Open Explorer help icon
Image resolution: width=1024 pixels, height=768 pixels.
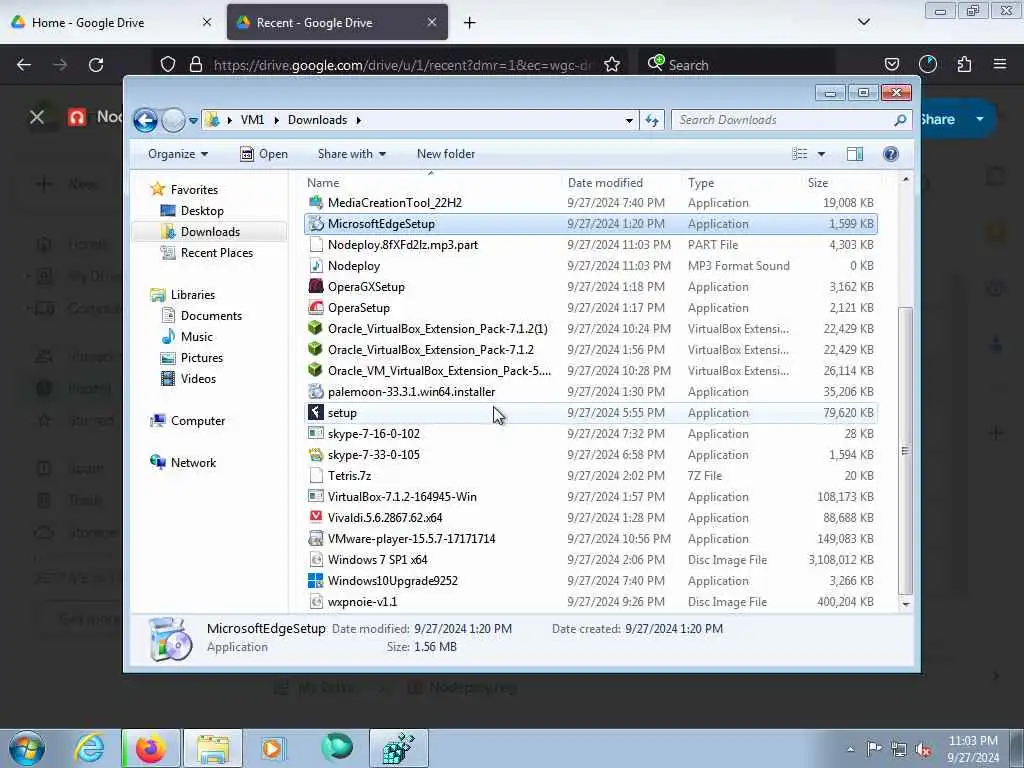pos(891,154)
